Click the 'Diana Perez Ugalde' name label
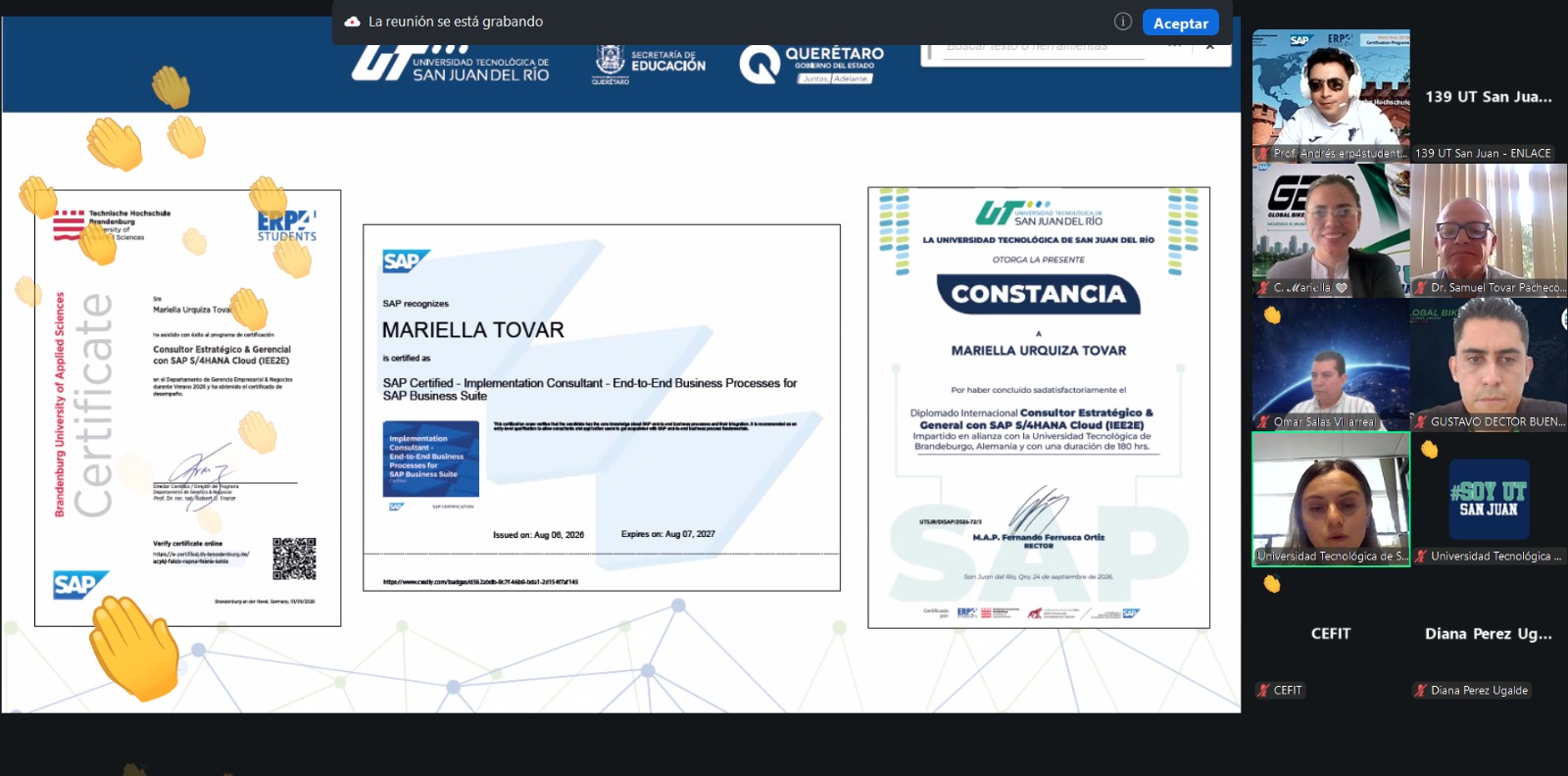Viewport: 1568px width, 776px height. click(x=1479, y=691)
